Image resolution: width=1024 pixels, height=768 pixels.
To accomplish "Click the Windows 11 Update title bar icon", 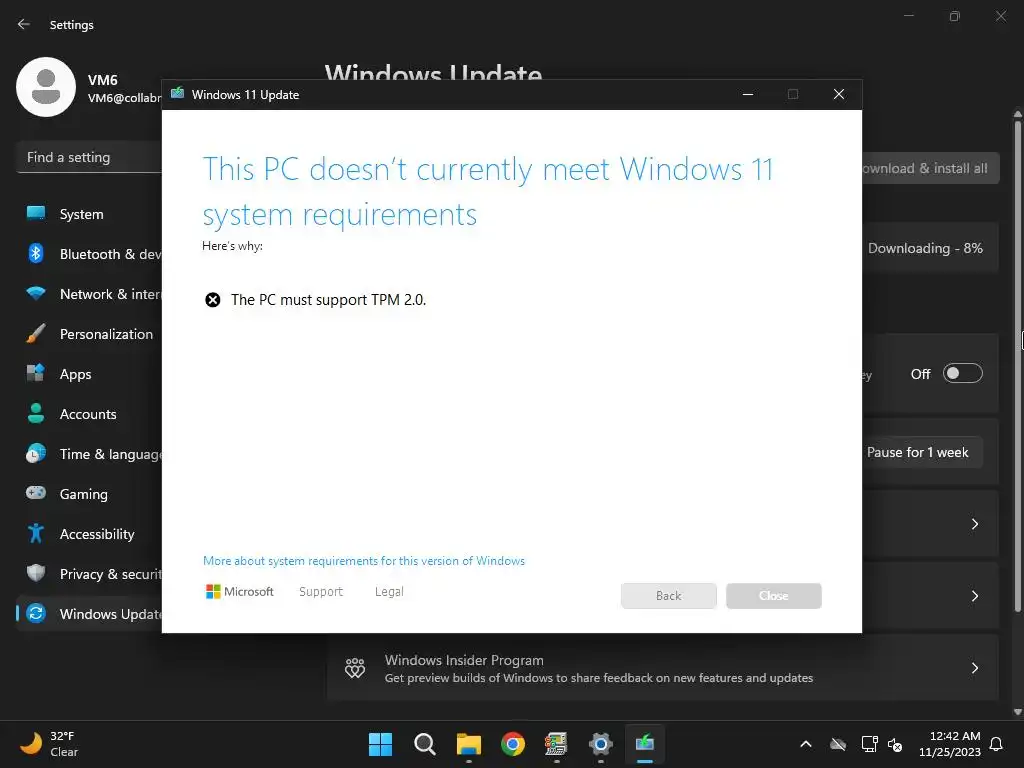I will click(x=177, y=93).
